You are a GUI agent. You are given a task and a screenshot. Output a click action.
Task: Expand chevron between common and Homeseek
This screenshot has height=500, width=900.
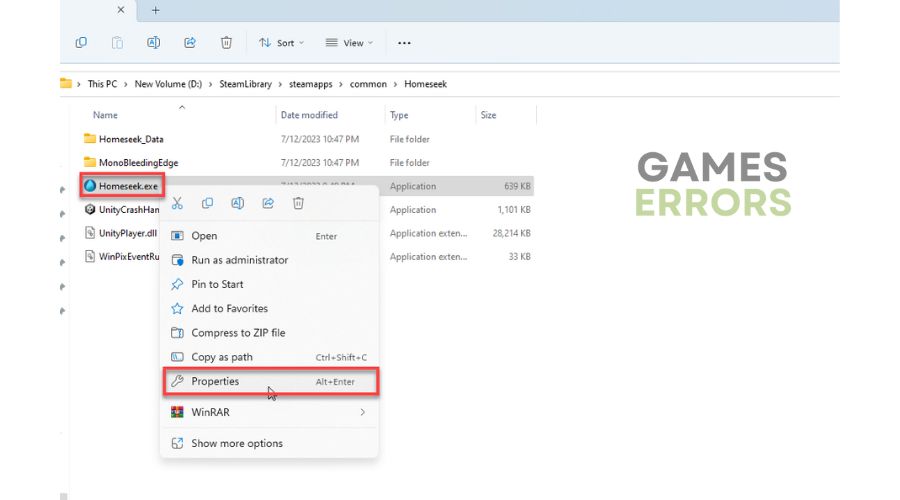[x=395, y=84]
